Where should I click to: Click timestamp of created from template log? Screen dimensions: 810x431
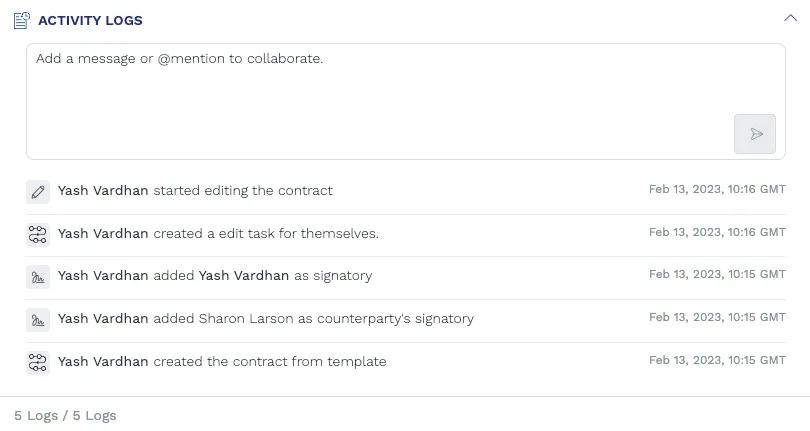[x=717, y=360]
